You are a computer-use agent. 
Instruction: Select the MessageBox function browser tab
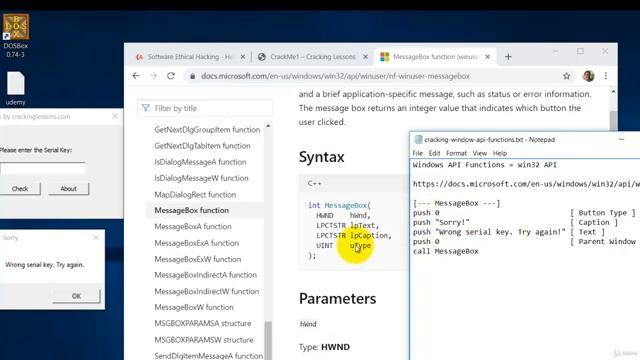click(435, 57)
